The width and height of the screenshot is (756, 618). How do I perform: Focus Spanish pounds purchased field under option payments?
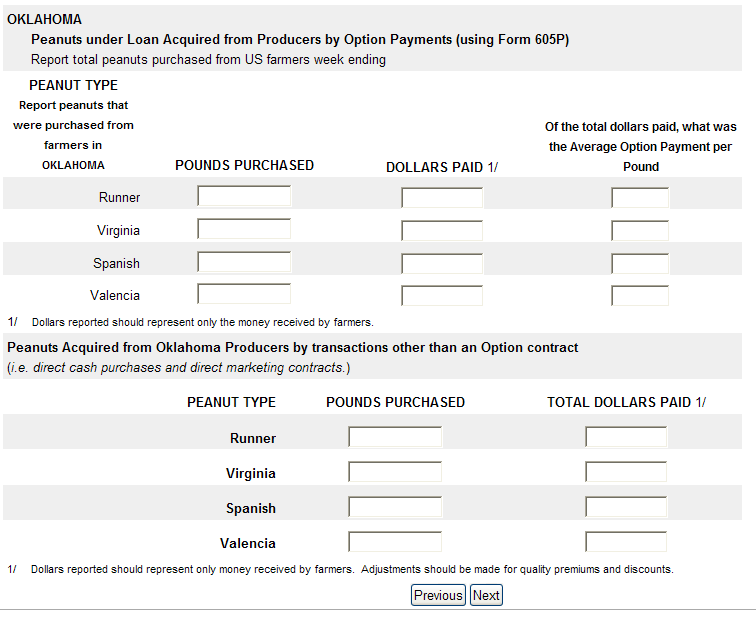[244, 262]
